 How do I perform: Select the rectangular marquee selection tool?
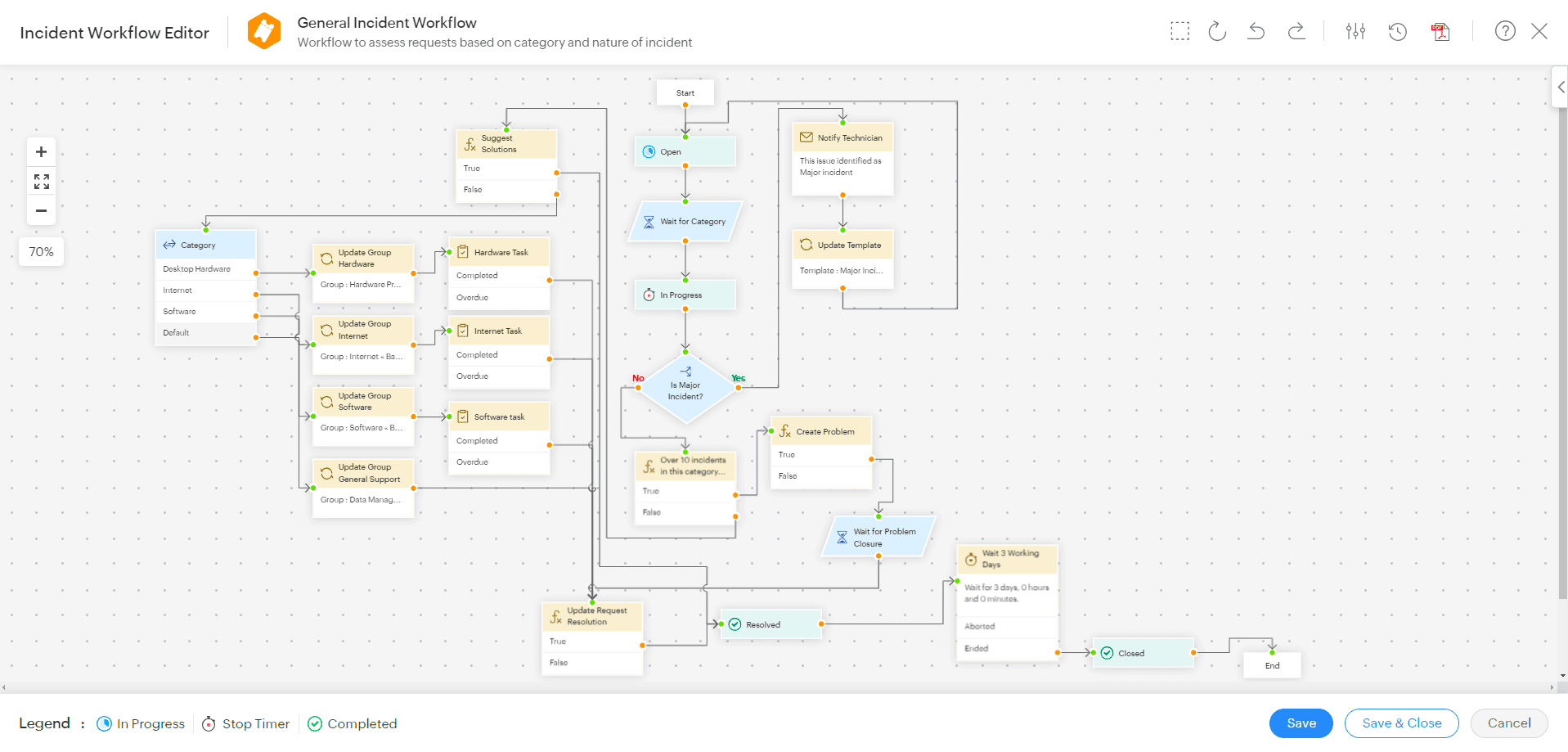[1179, 31]
